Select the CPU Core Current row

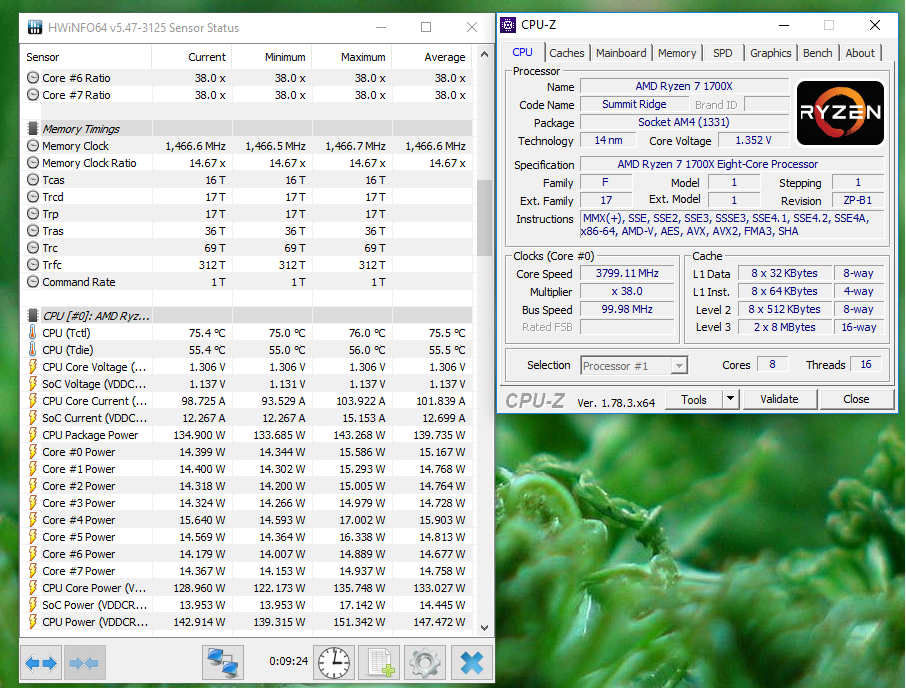coord(247,401)
